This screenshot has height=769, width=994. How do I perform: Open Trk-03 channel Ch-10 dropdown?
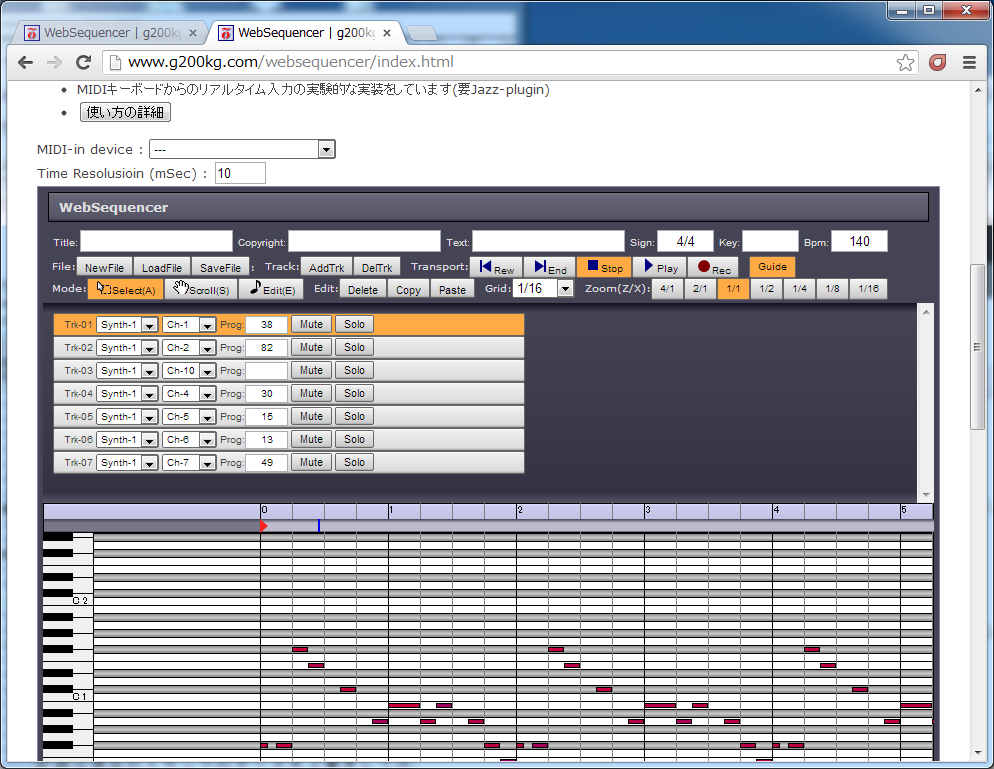[189, 370]
